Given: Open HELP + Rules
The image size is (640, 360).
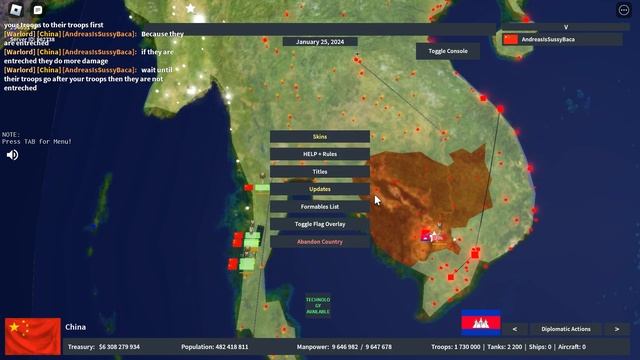Looking at the screenshot, I should tap(320, 154).
